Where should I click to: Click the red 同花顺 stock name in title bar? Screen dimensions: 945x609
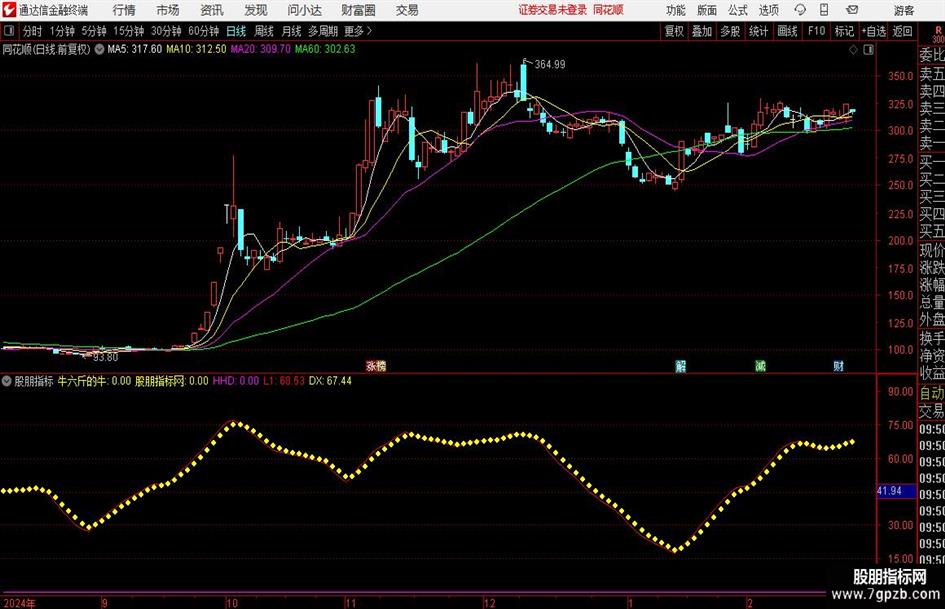[x=608, y=10]
